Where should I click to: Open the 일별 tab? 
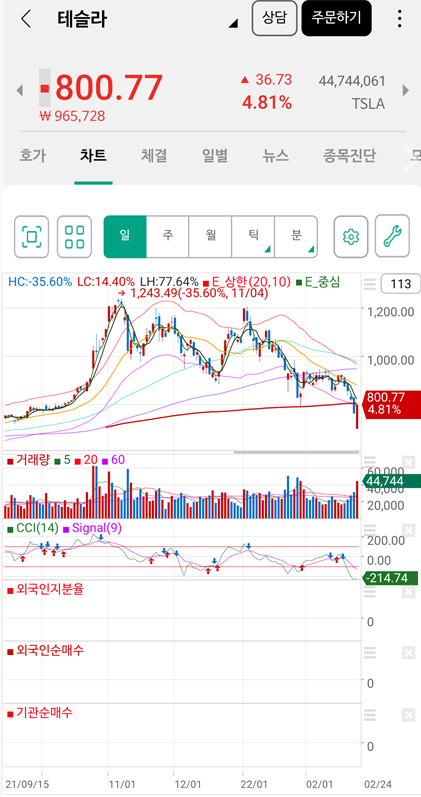(215, 156)
